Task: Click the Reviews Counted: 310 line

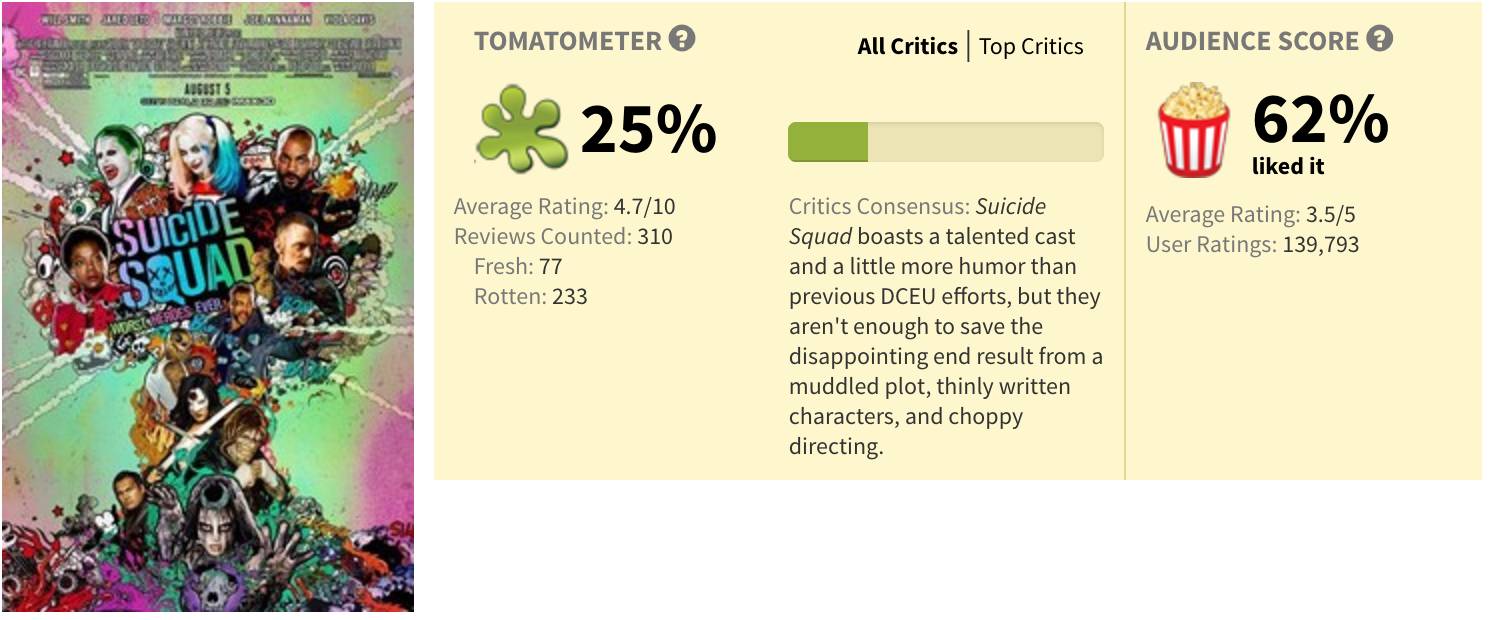Action: click(563, 237)
